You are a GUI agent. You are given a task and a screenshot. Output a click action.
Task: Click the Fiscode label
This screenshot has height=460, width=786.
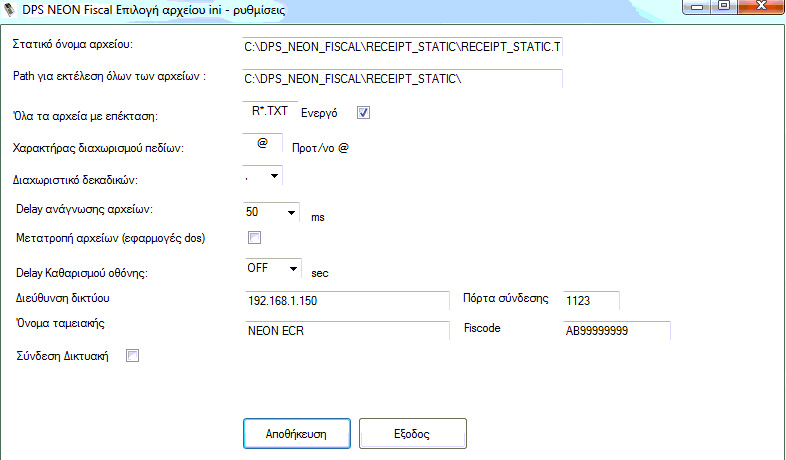point(482,328)
